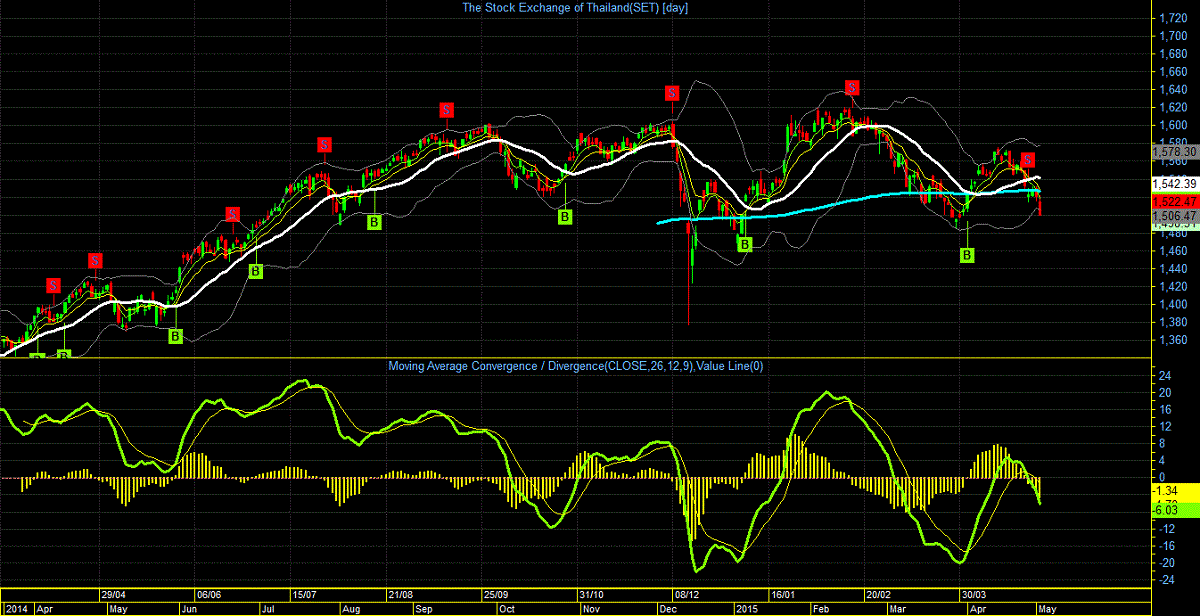This screenshot has width=1200, height=616.
Task: Click the -16 label on the MACD axis
Action: click(x=1166, y=546)
